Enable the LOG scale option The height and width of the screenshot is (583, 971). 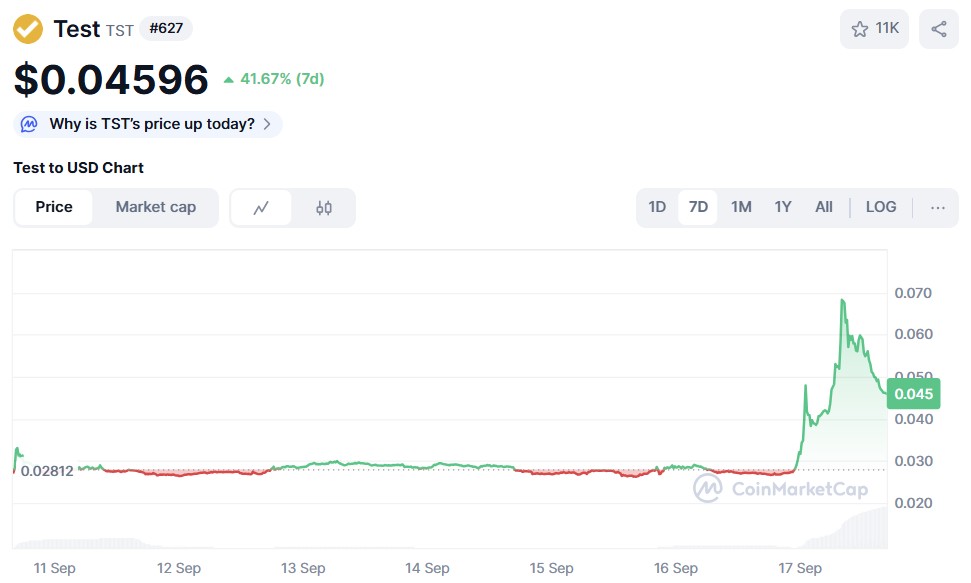(880, 207)
